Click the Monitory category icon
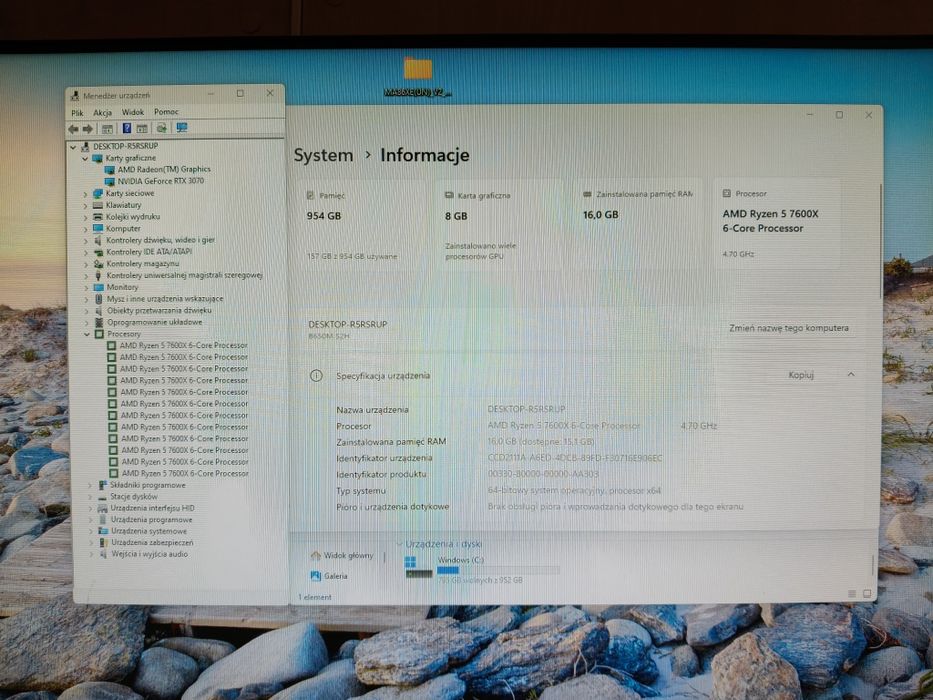Viewport: 933px width, 700px height. coord(99,287)
